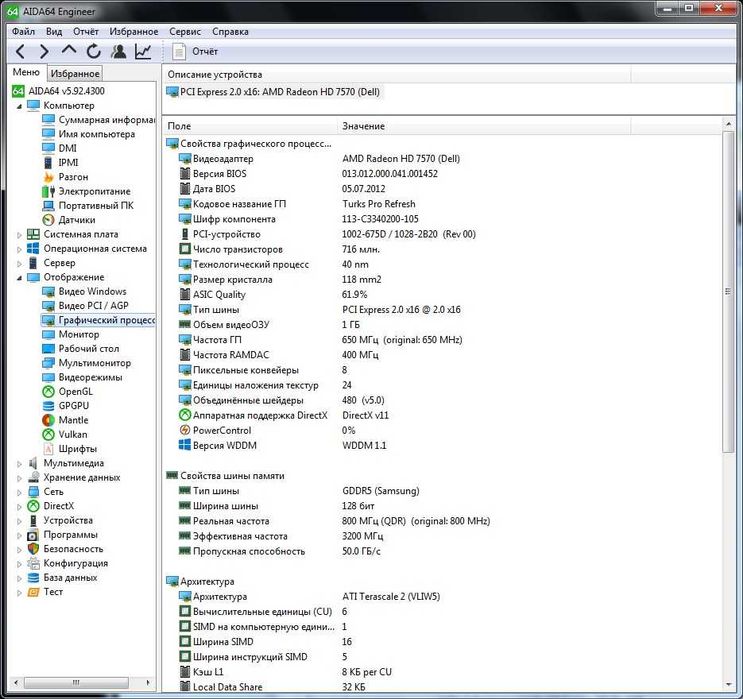743x699 pixels.
Task: Click the Отчёт report button in toolbar
Action: [x=195, y=51]
